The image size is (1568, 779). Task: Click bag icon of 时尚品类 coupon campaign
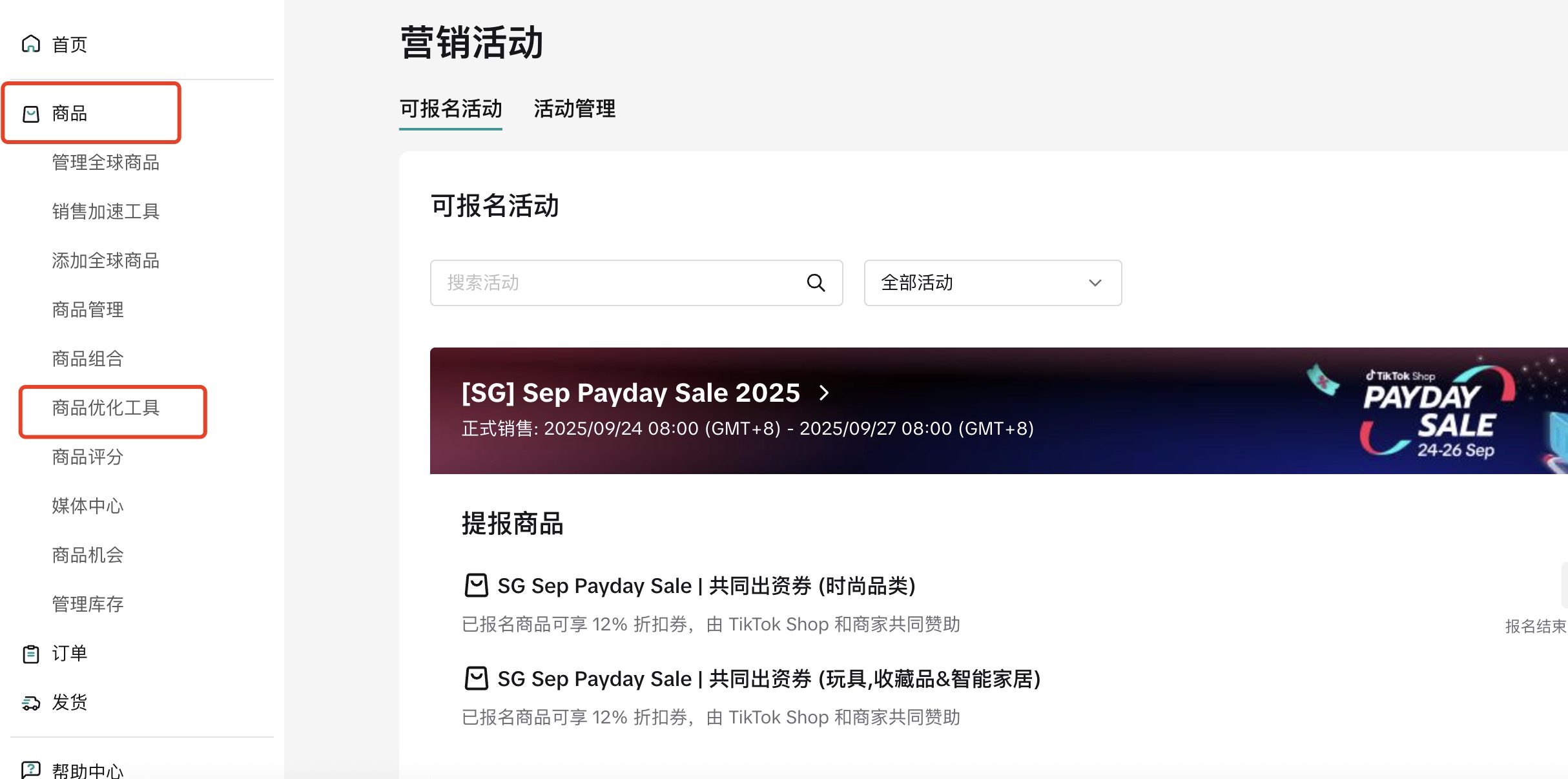click(477, 585)
